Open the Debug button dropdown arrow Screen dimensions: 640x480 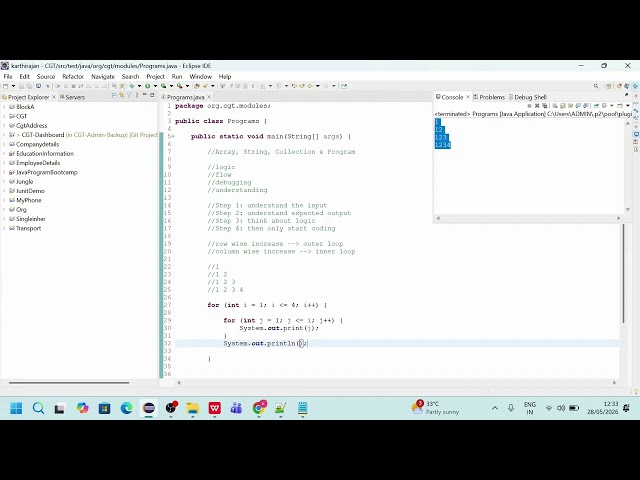139,86
